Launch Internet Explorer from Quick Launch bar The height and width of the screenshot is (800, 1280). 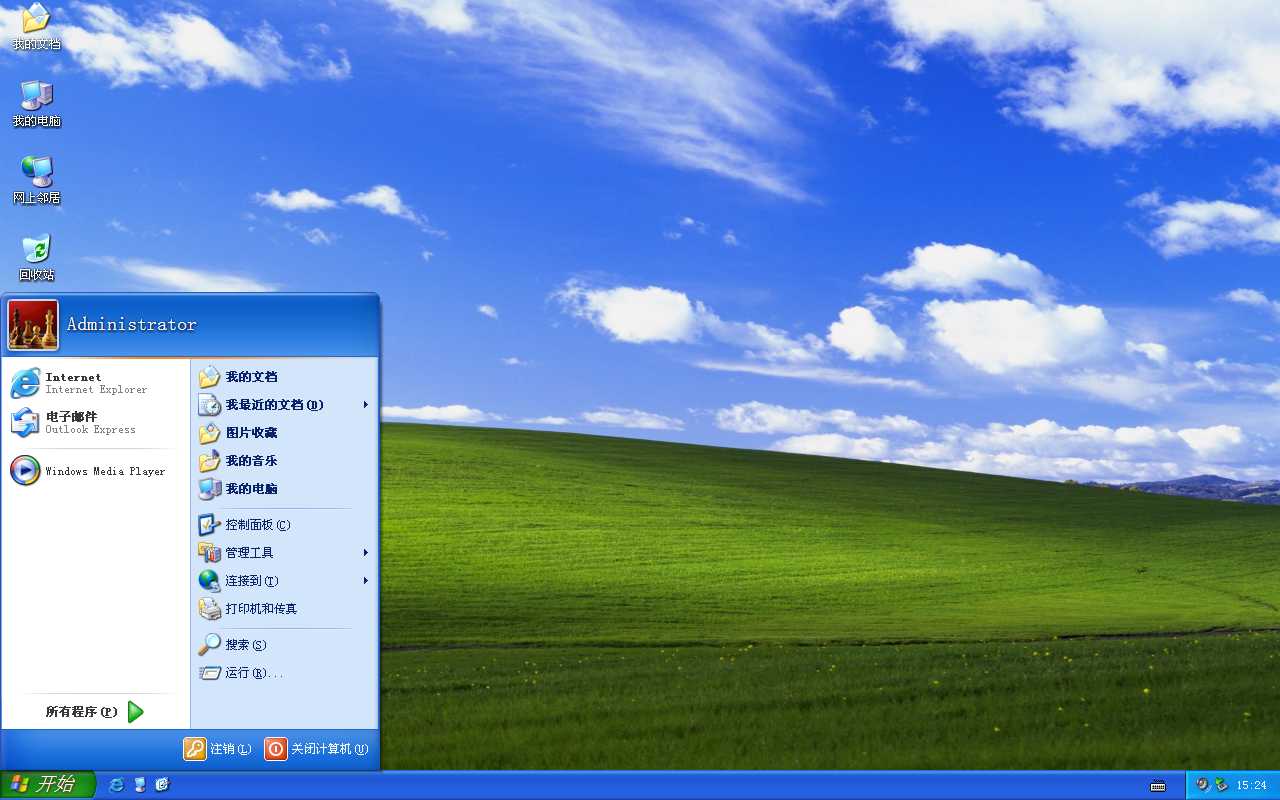(x=117, y=785)
